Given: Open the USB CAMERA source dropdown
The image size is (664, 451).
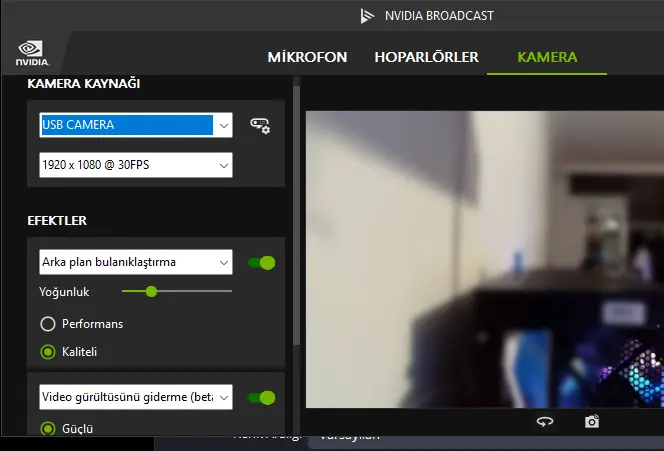Looking at the screenshot, I should [136, 125].
